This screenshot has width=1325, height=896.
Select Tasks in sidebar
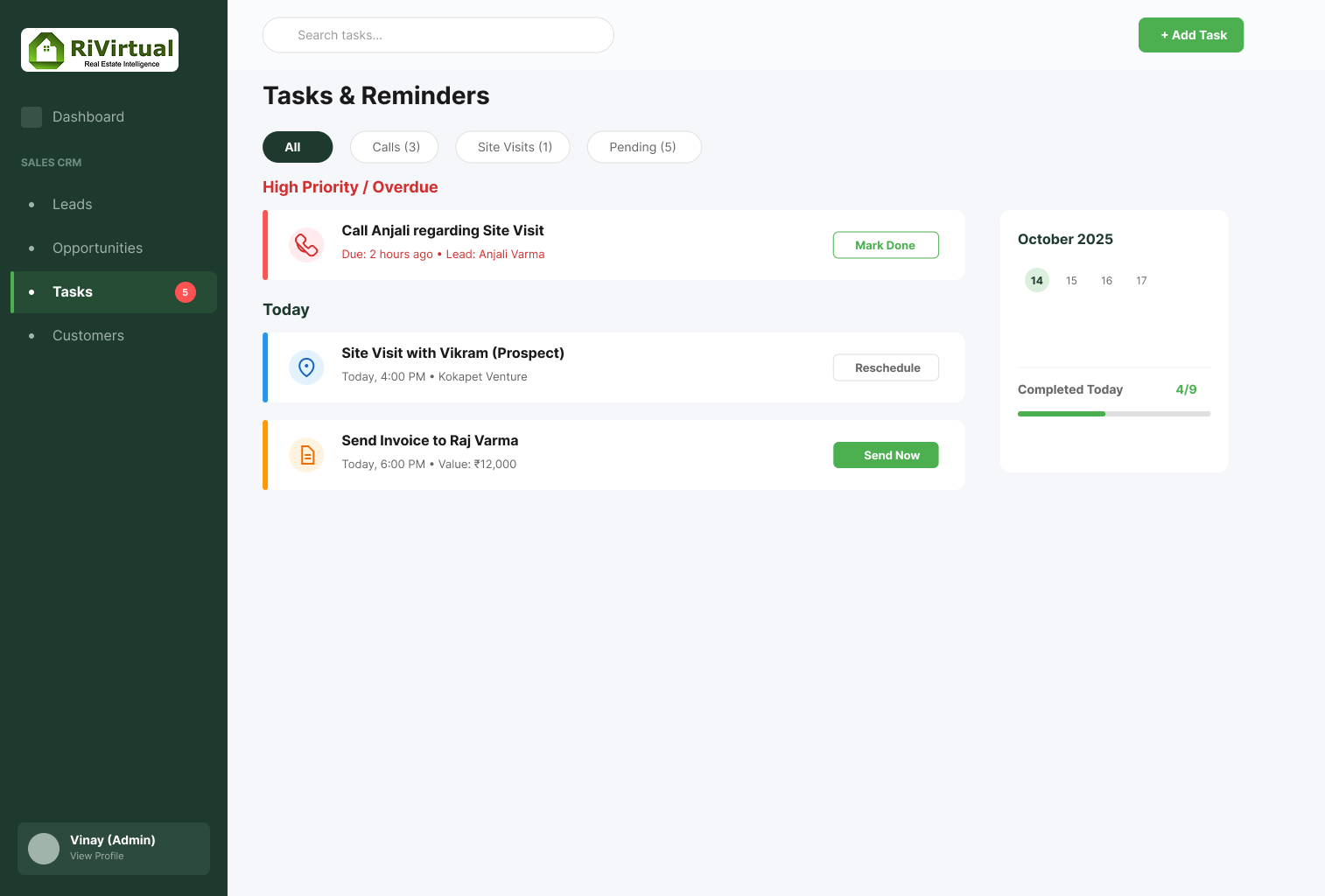[x=114, y=292]
